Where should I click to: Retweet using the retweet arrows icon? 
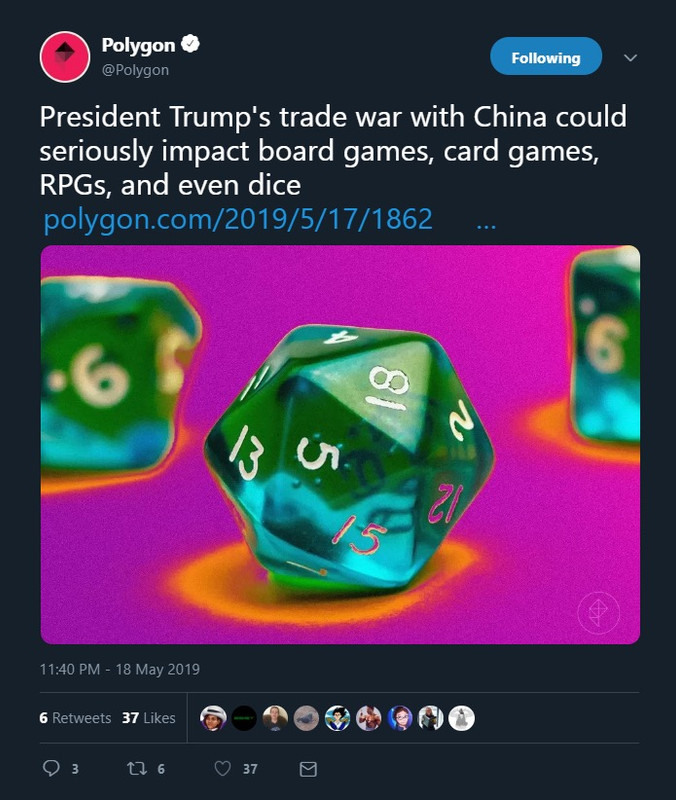click(x=137, y=768)
